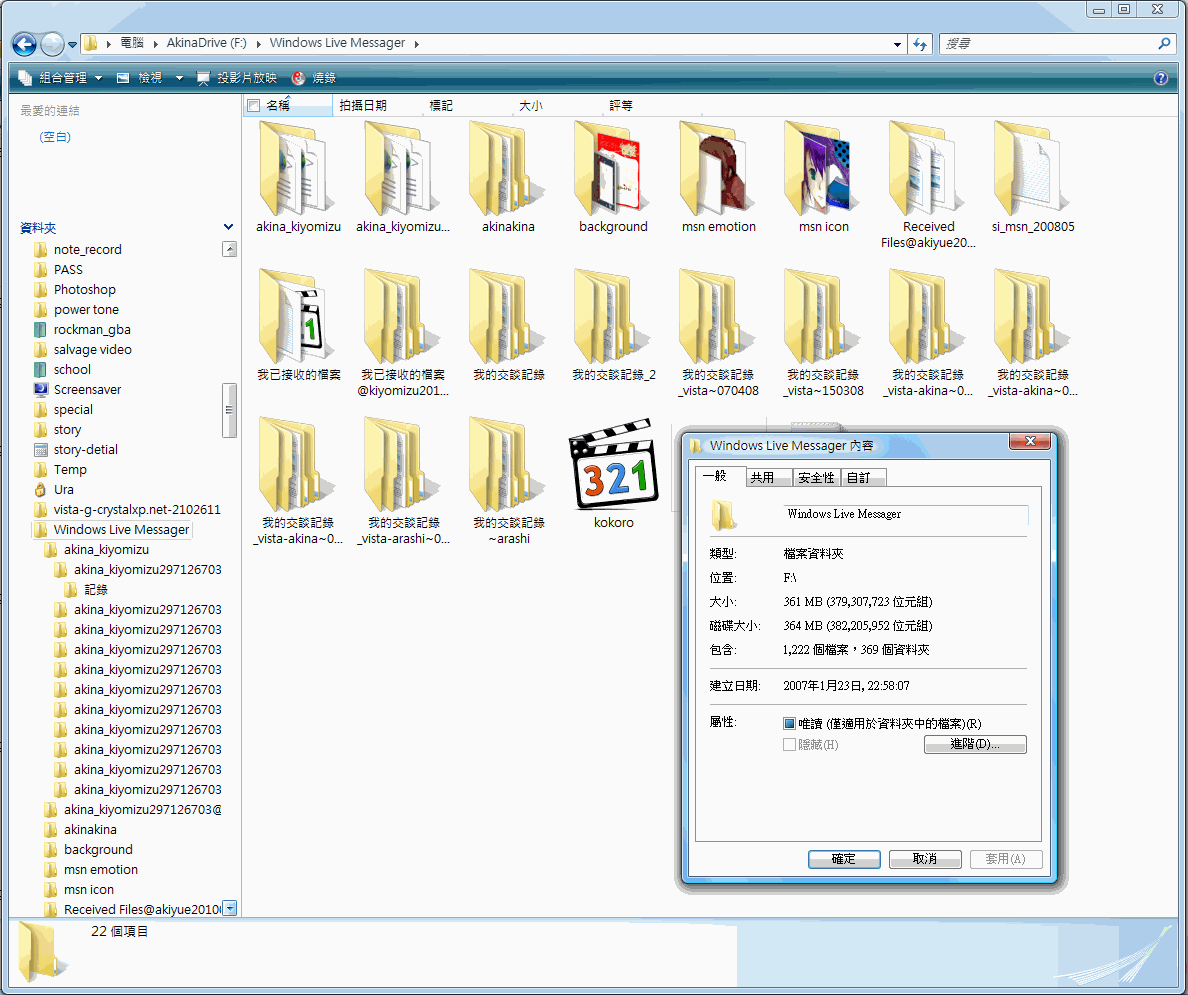Click 確定 button in properties dialog
This screenshot has height=995, width=1188.
tap(843, 859)
